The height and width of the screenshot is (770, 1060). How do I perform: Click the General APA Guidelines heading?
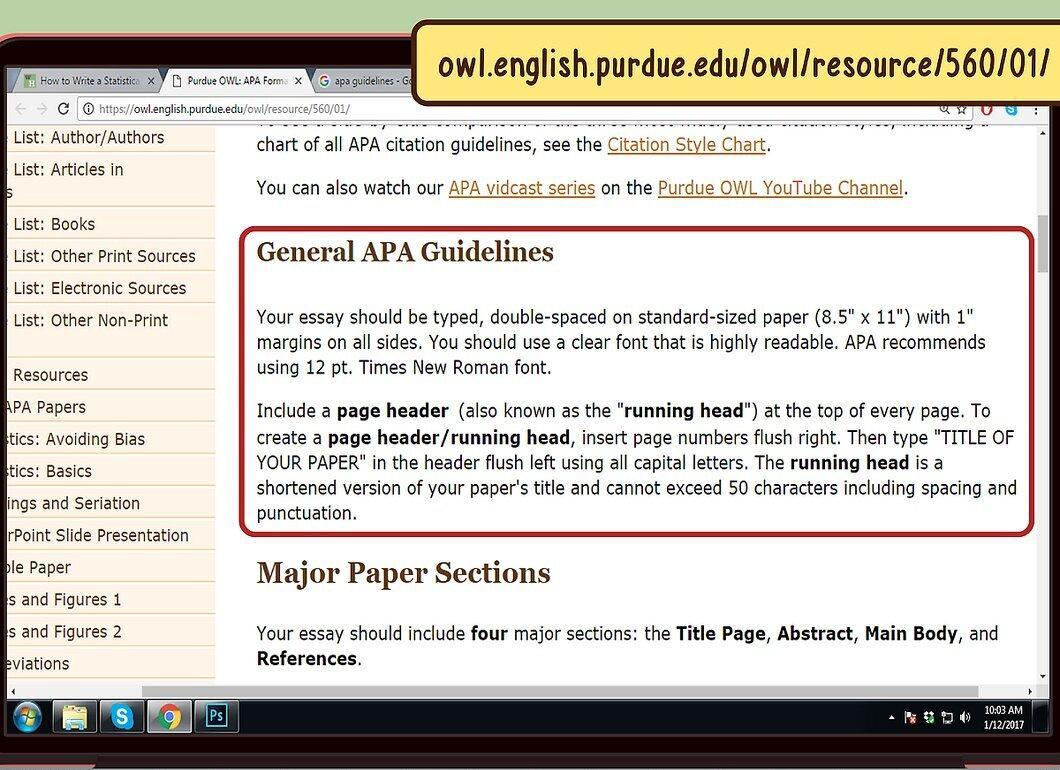point(405,252)
